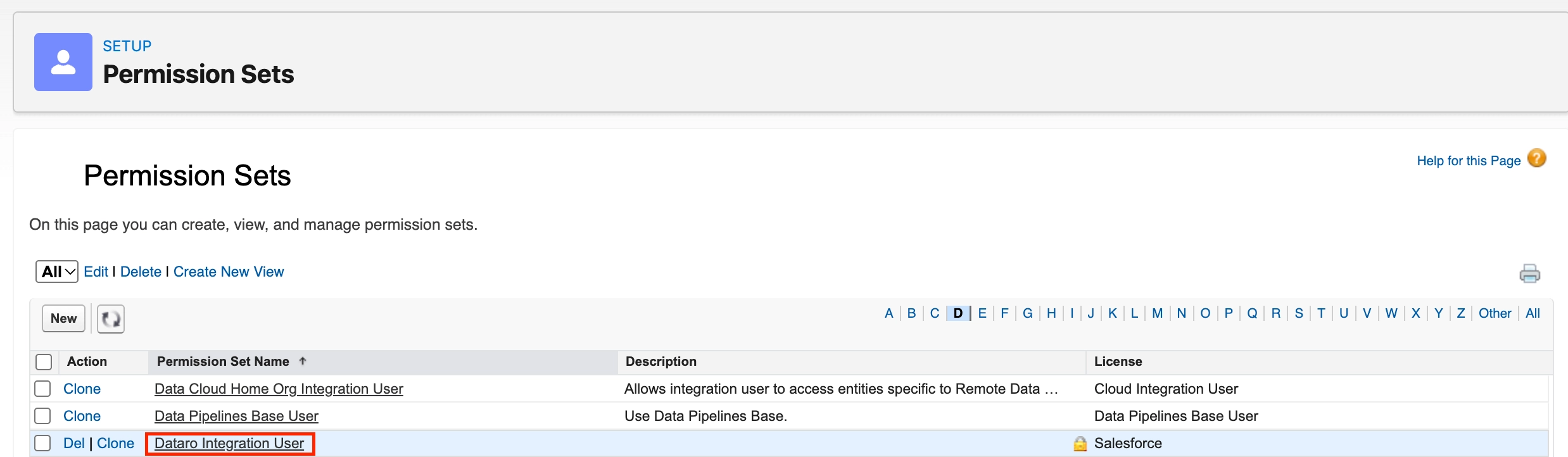Select the Data Cloud Home Org checkbox
1568x457 pixels.
(x=42, y=389)
